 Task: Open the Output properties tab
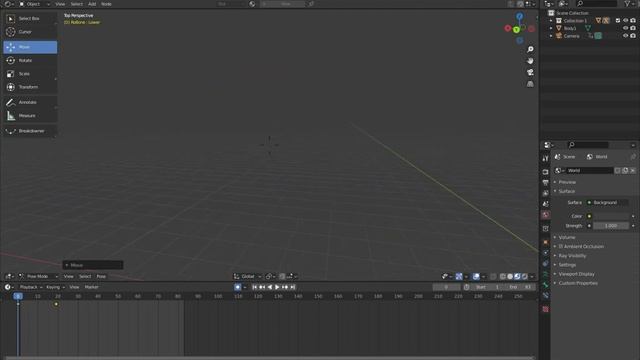point(545,182)
